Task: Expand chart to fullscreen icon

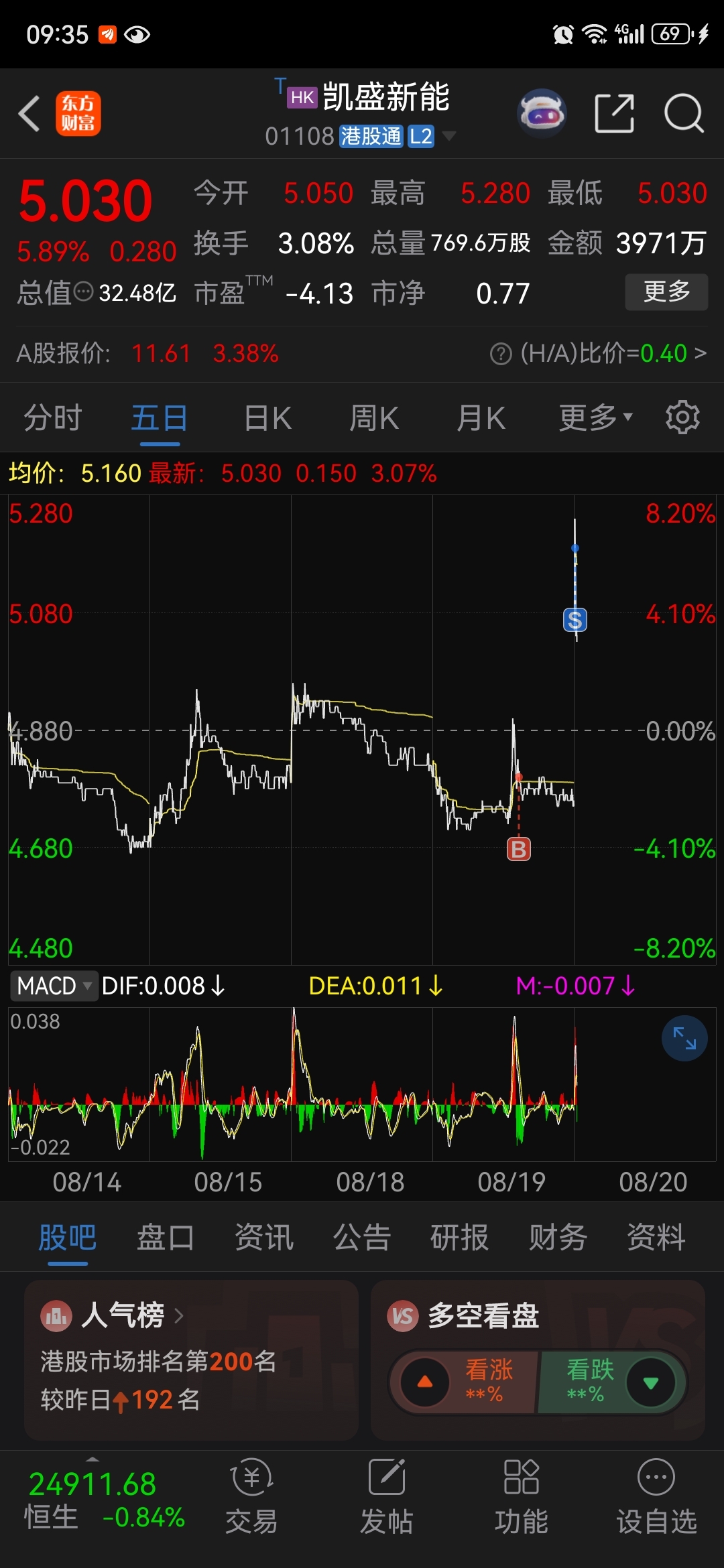Action: pos(684,1039)
